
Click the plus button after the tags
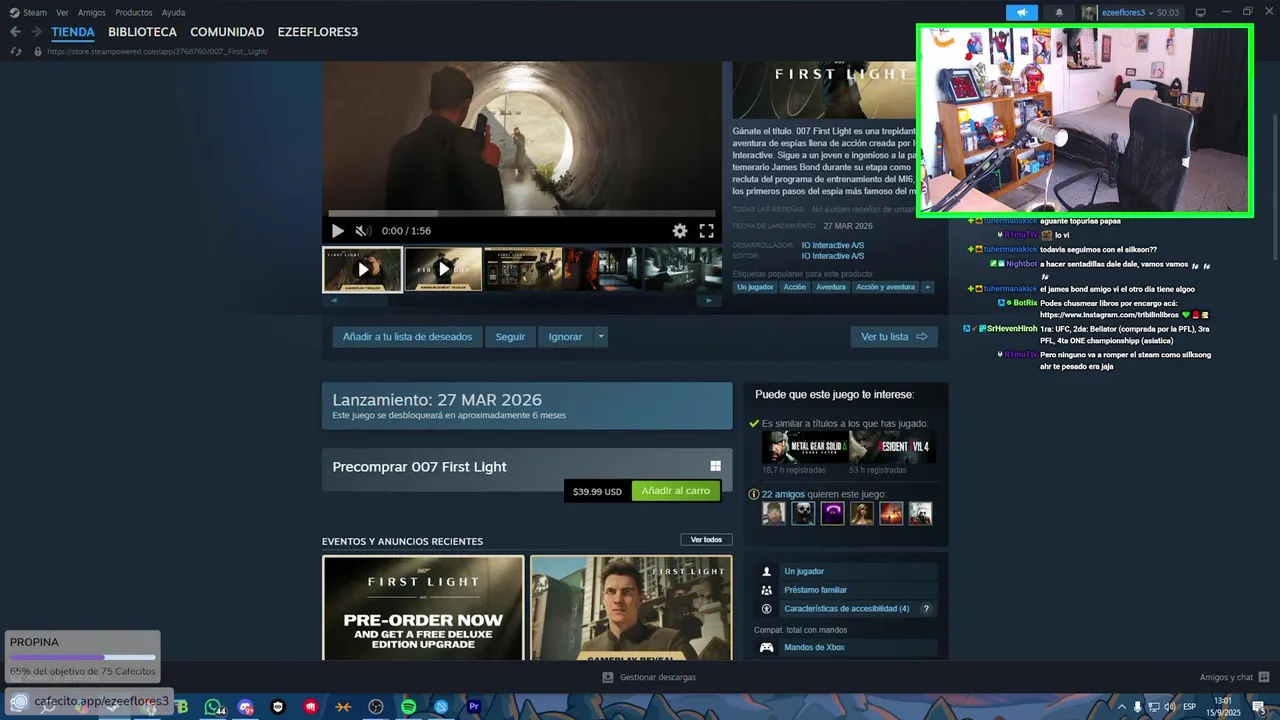click(x=927, y=287)
